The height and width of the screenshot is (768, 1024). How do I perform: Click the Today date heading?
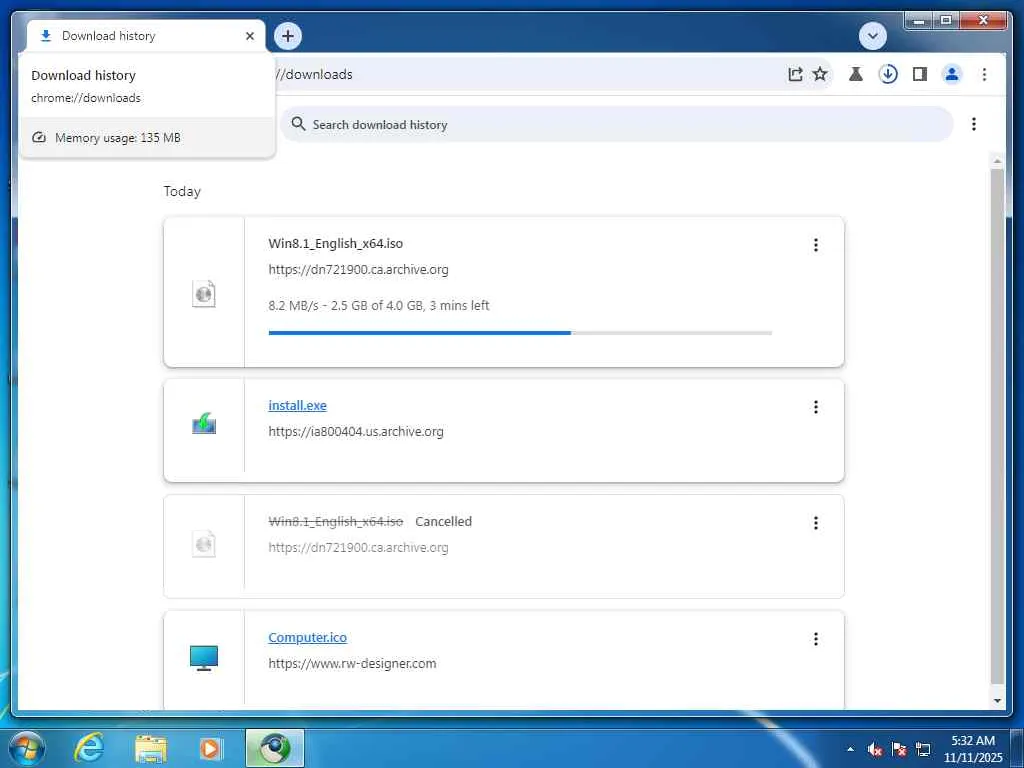(182, 191)
